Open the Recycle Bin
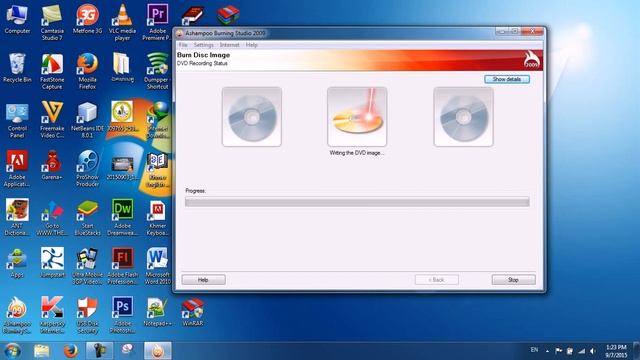640x360 pixels. (x=17, y=68)
